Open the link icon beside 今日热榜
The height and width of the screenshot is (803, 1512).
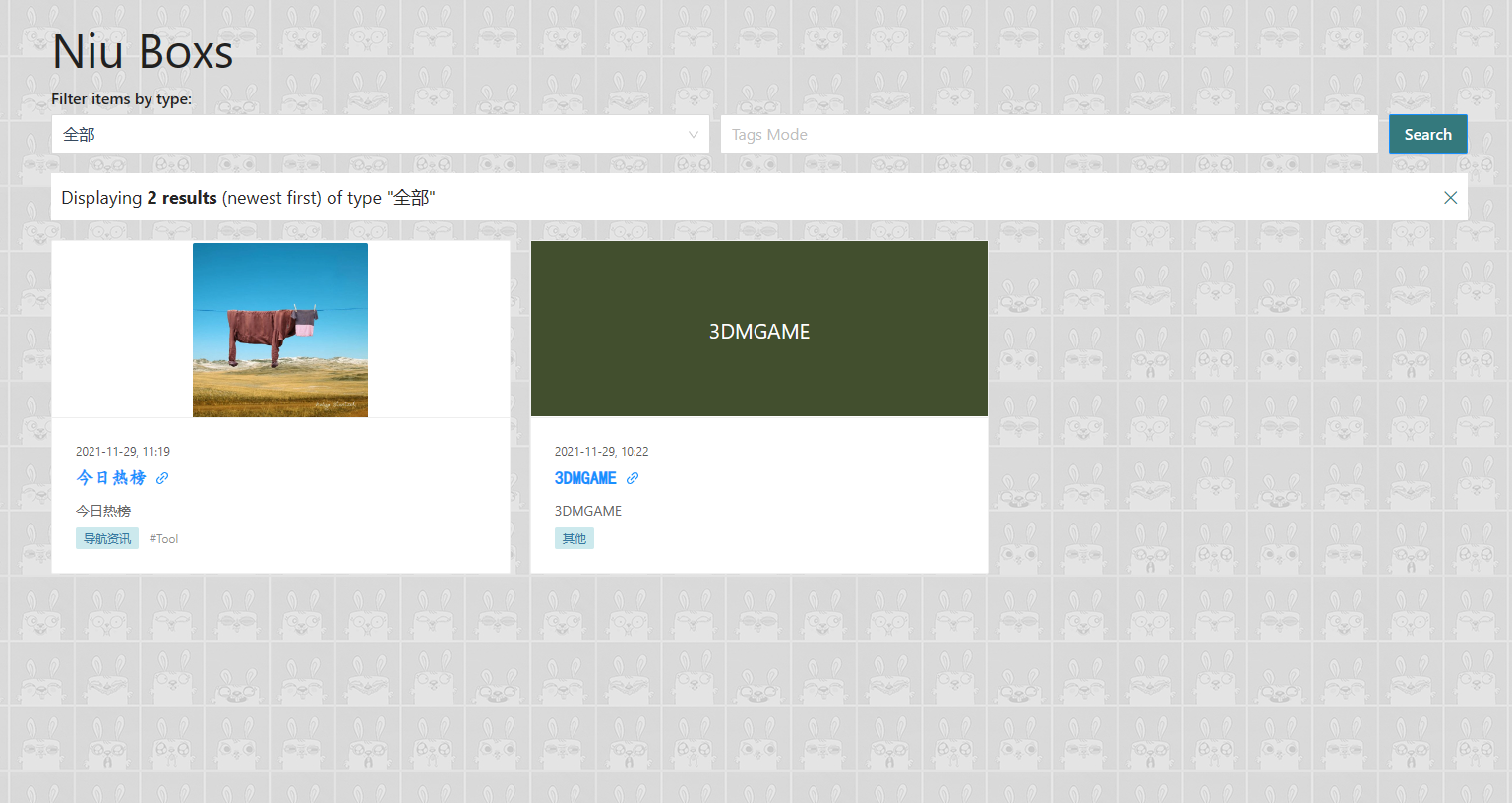tap(162, 478)
